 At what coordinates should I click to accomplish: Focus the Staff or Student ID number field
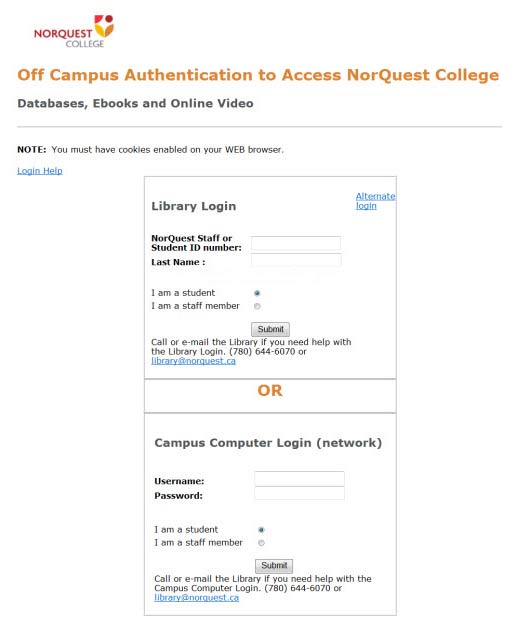coord(296,243)
